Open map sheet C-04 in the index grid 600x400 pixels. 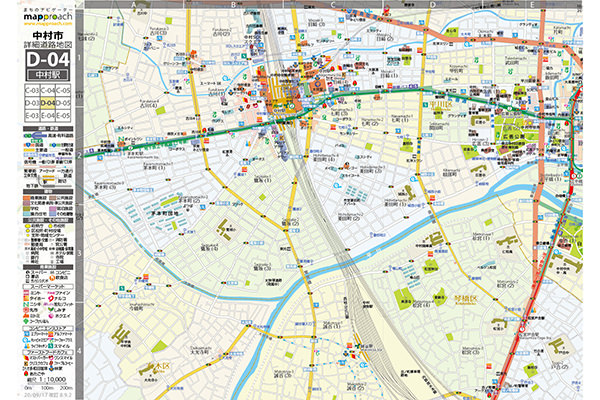click(48, 90)
